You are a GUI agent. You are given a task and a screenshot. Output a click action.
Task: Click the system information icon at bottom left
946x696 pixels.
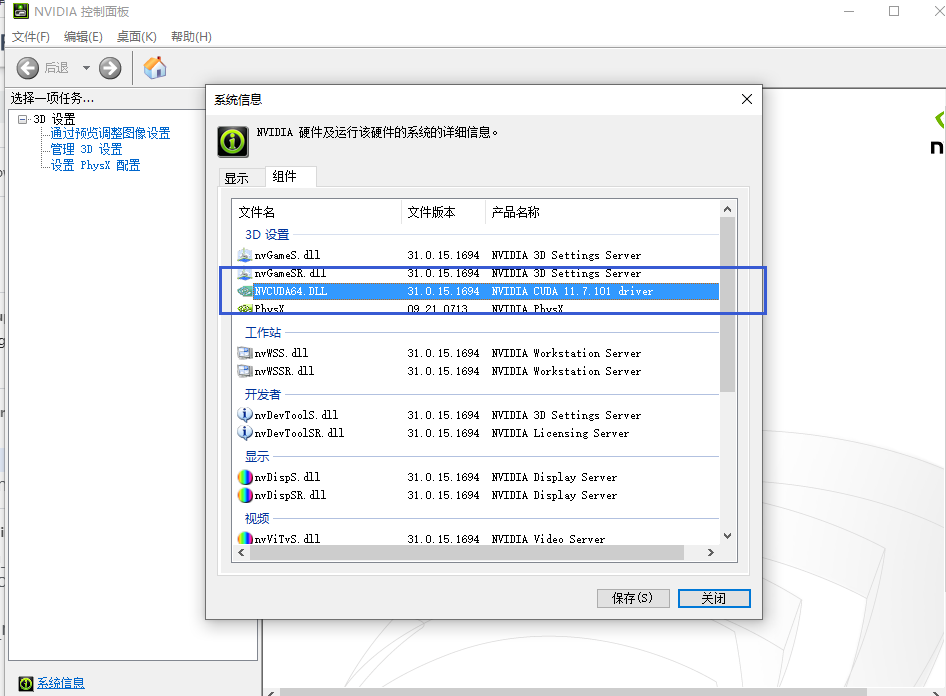pyautogui.click(x=25, y=683)
